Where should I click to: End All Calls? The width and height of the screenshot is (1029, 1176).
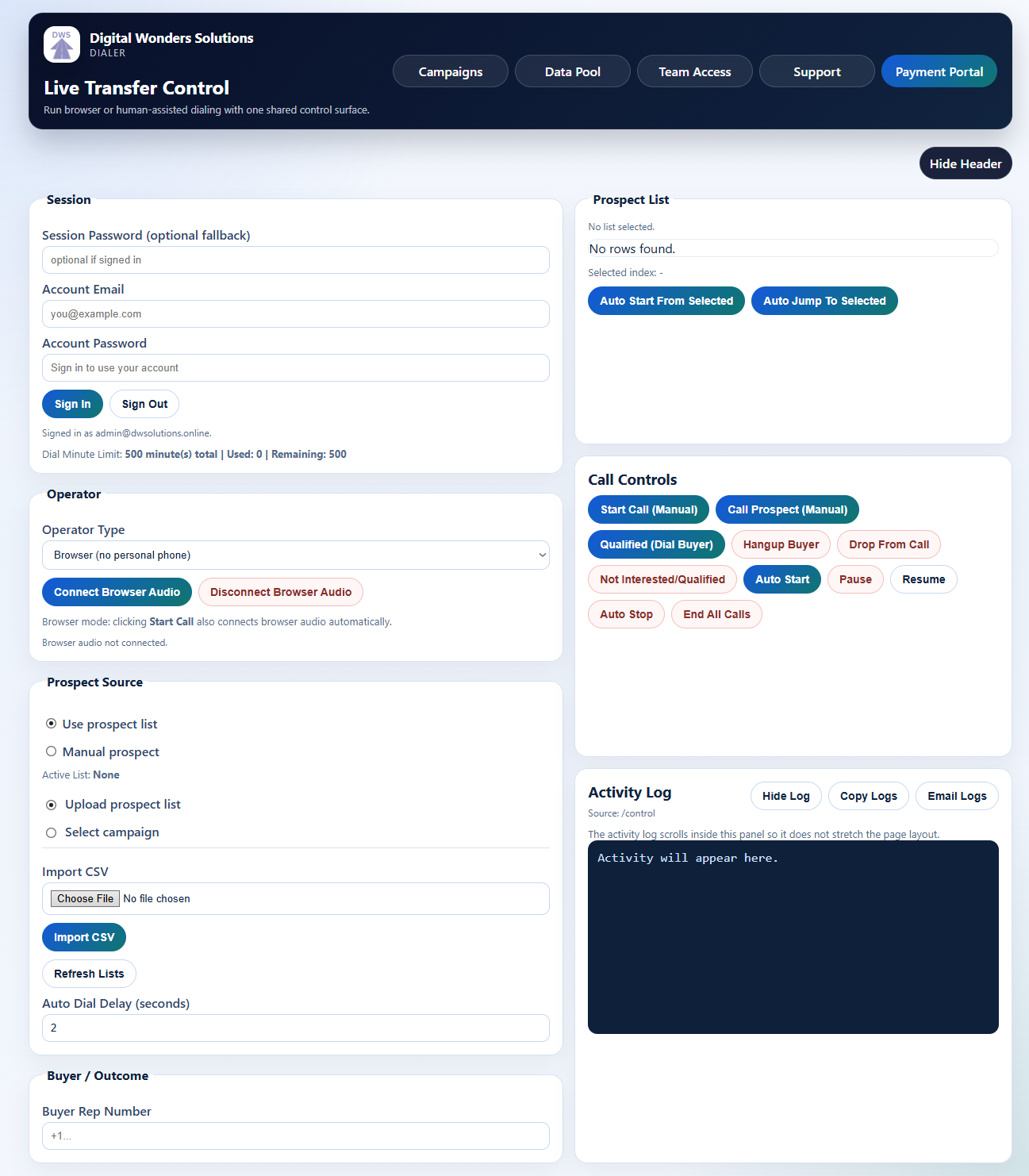716,614
